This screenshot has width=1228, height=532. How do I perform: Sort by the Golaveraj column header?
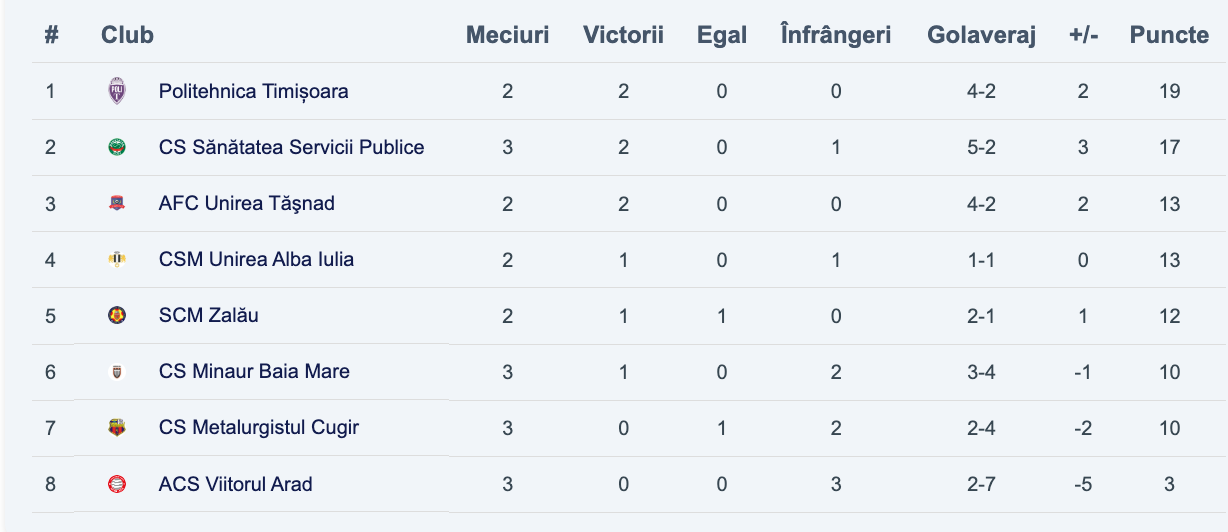click(981, 35)
